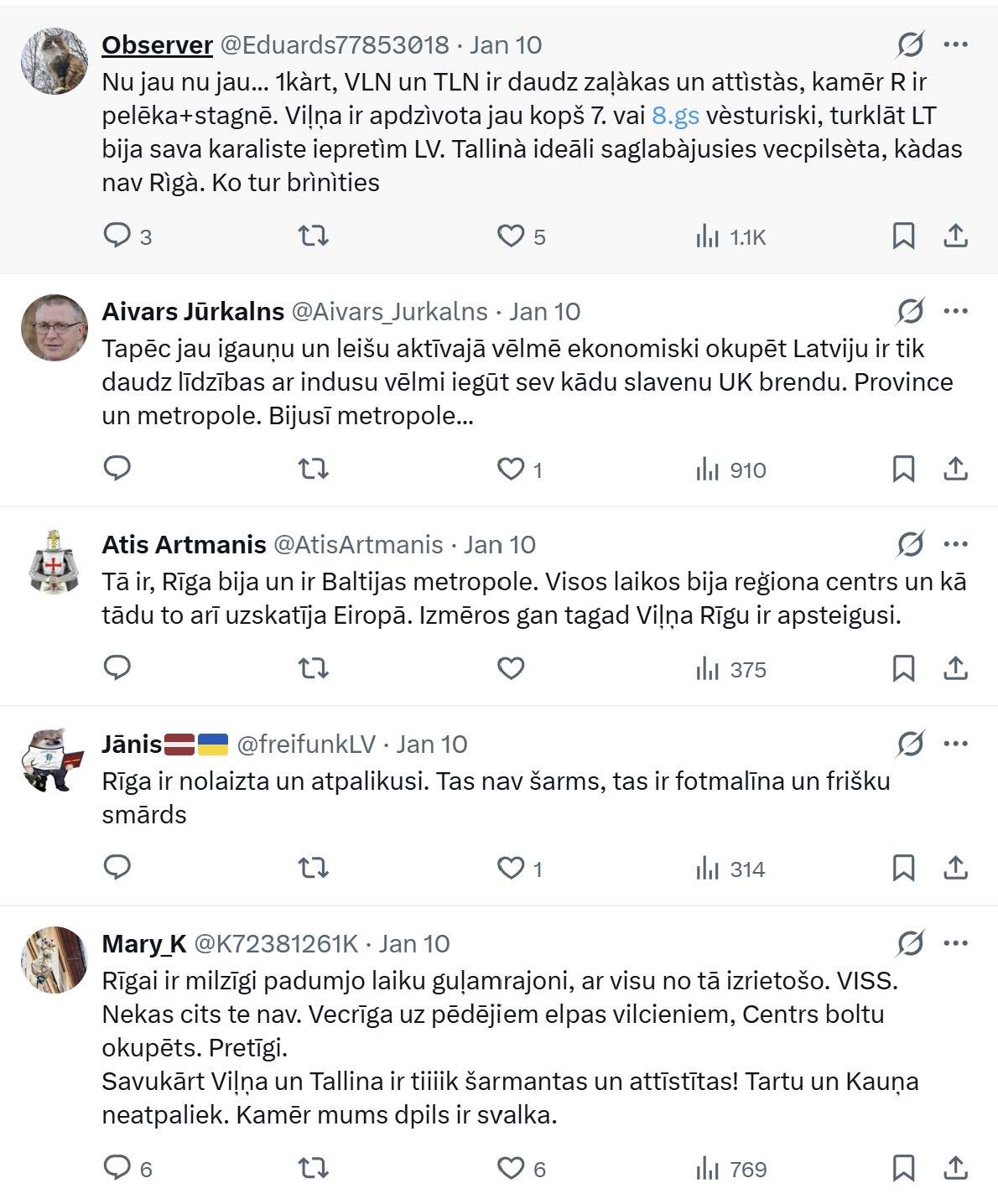Open @AtisArtmanis handle link
The height and width of the screenshot is (1204, 998).
point(358,544)
